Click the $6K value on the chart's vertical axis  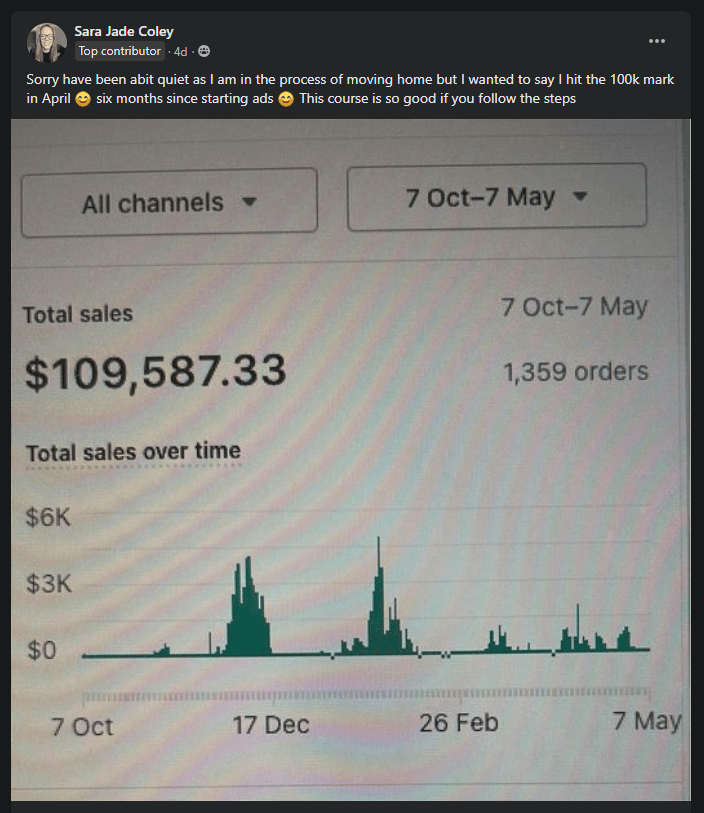point(49,518)
